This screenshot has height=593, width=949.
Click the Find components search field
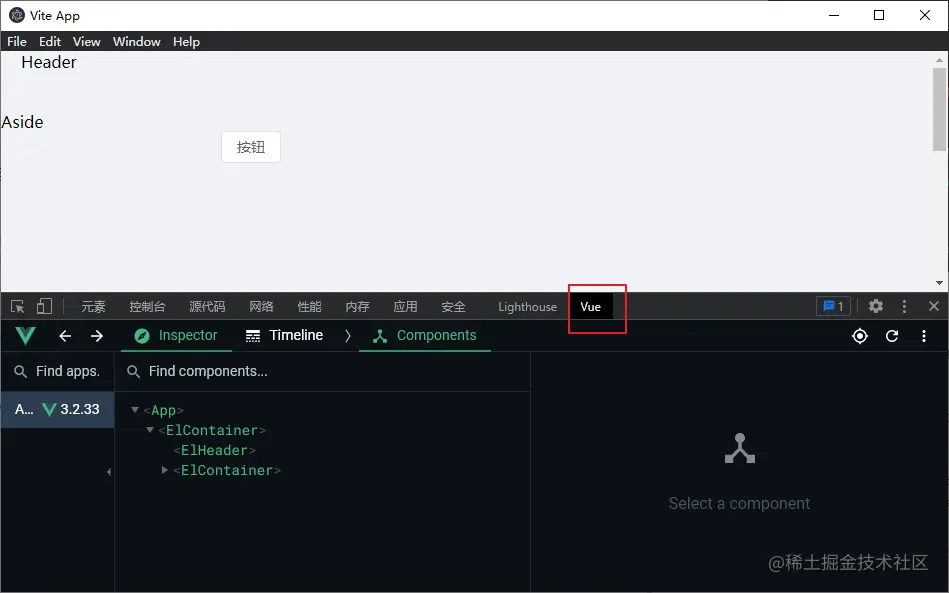[323, 371]
